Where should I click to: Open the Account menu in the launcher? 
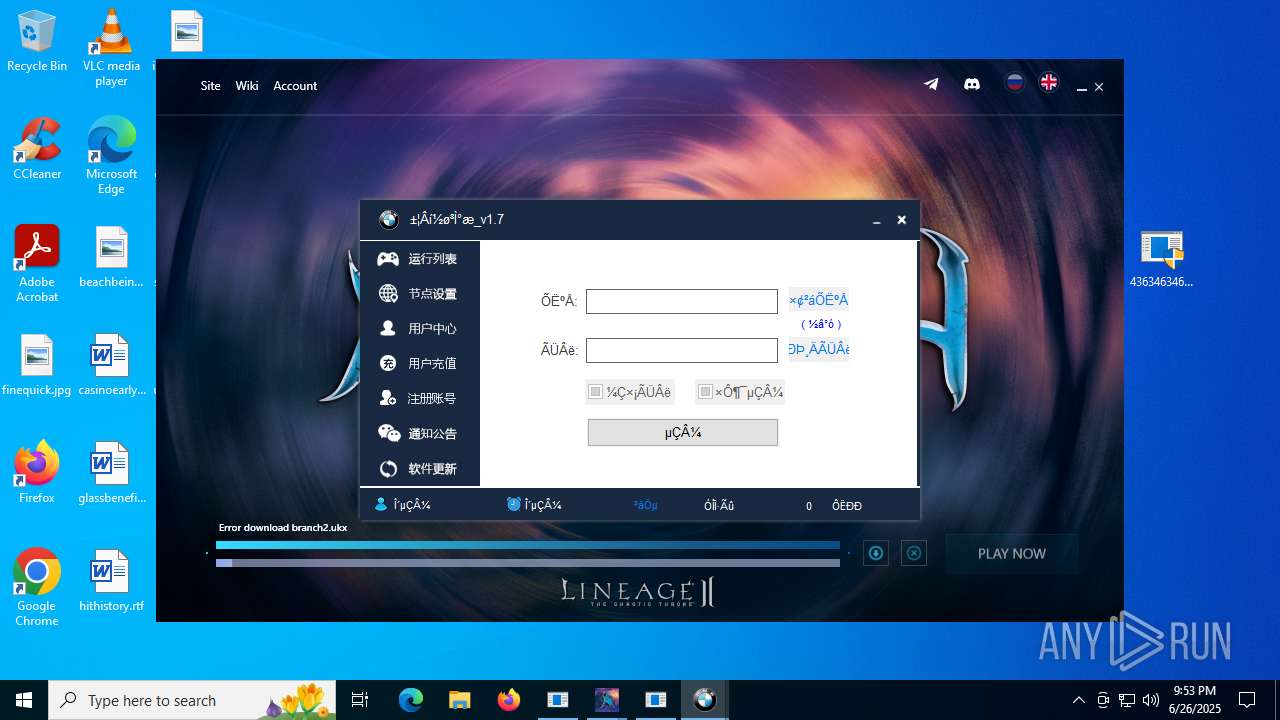tap(295, 86)
